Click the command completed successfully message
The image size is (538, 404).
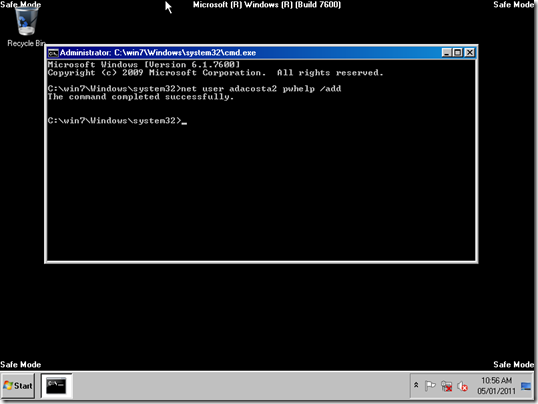click(141, 97)
